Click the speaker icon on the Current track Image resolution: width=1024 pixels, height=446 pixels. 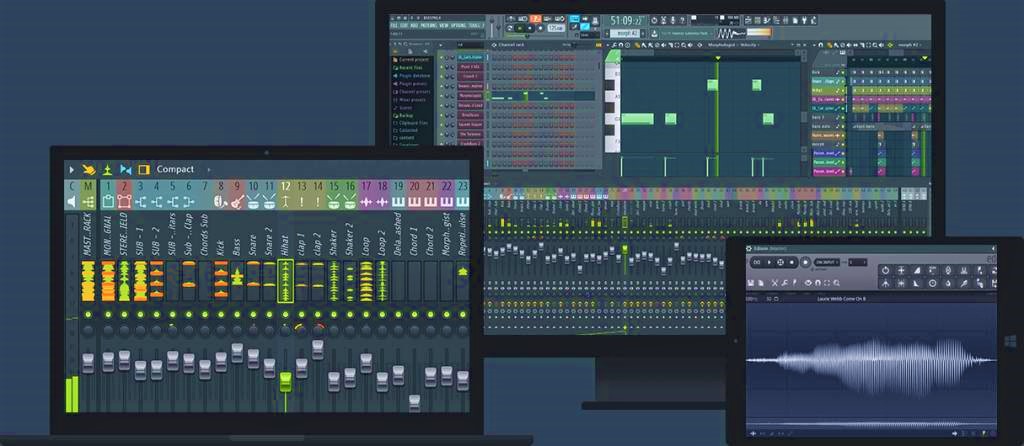pyautogui.click(x=72, y=202)
